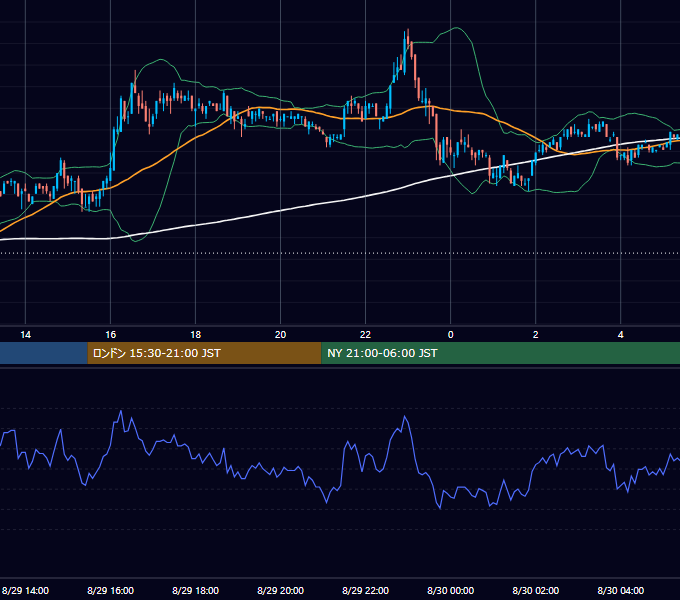The width and height of the screenshot is (680, 600).
Task: Click the 16 hour axis label
Action: click(111, 335)
